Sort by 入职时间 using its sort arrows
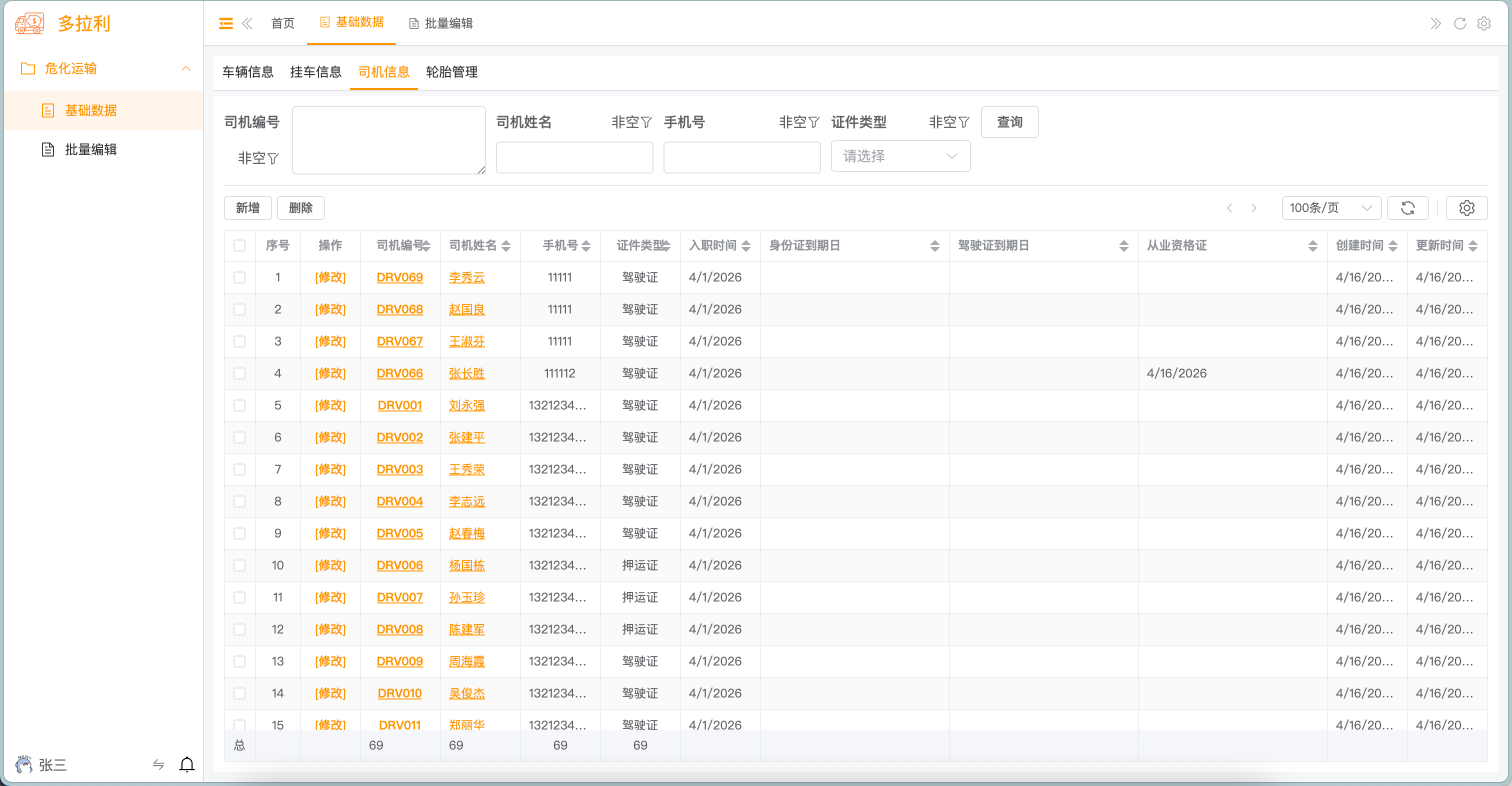The height and width of the screenshot is (786, 1512). pos(745,245)
